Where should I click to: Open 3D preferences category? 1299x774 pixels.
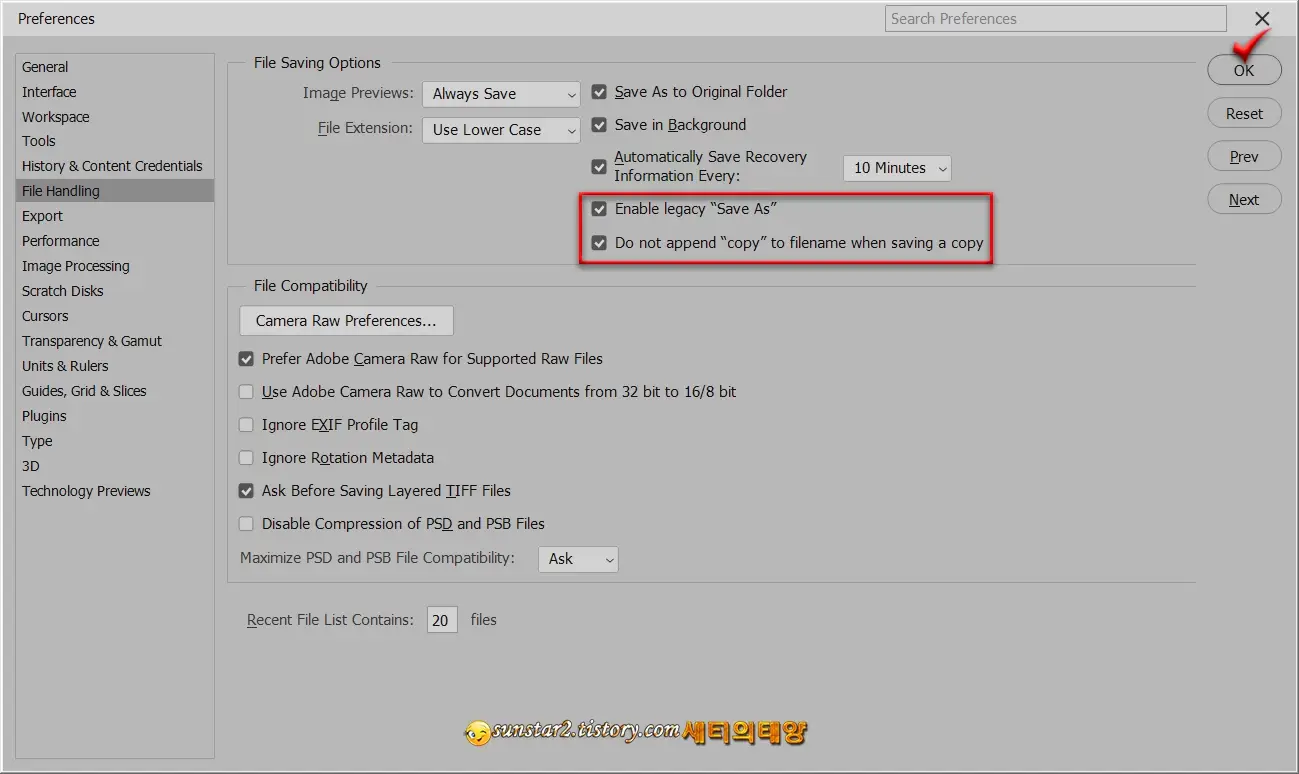pos(115,466)
